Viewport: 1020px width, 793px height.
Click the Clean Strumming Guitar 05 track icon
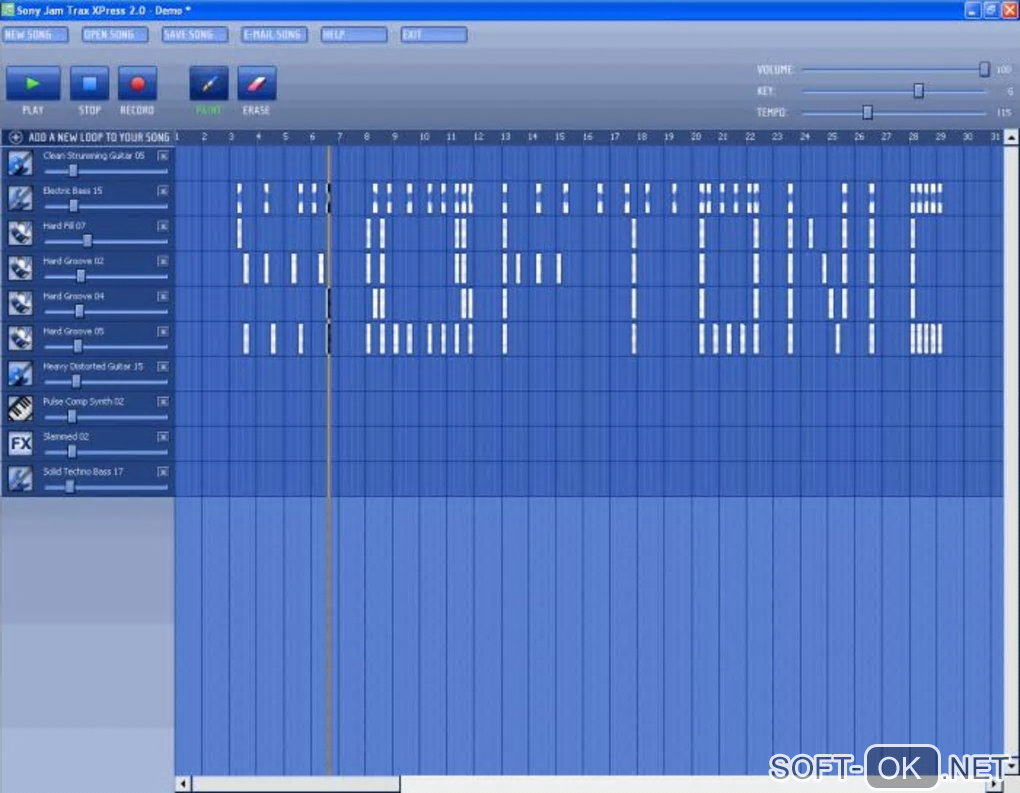pyautogui.click(x=20, y=163)
